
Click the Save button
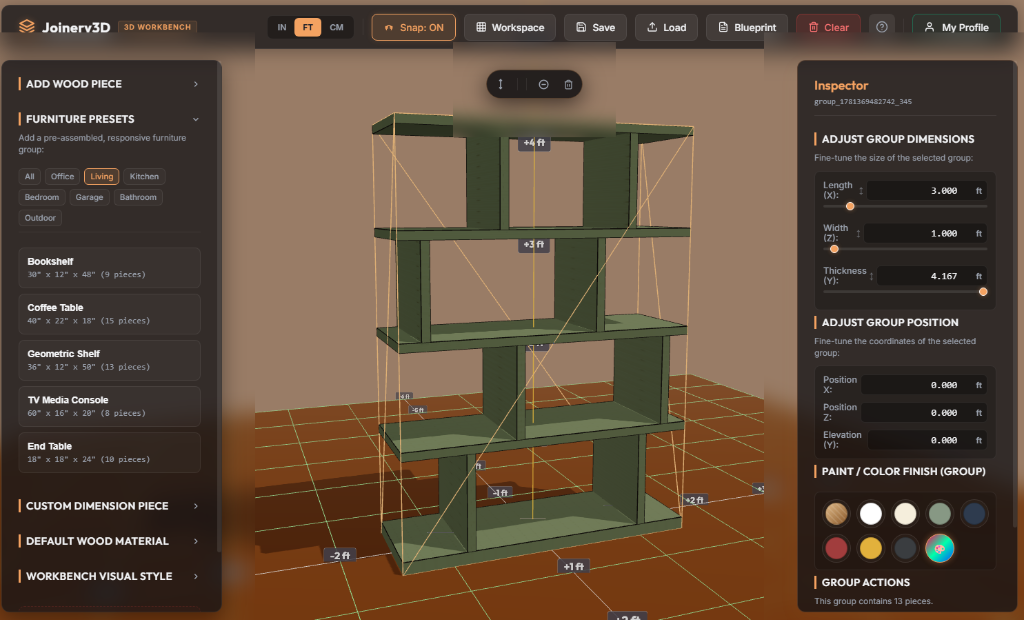[595, 27]
